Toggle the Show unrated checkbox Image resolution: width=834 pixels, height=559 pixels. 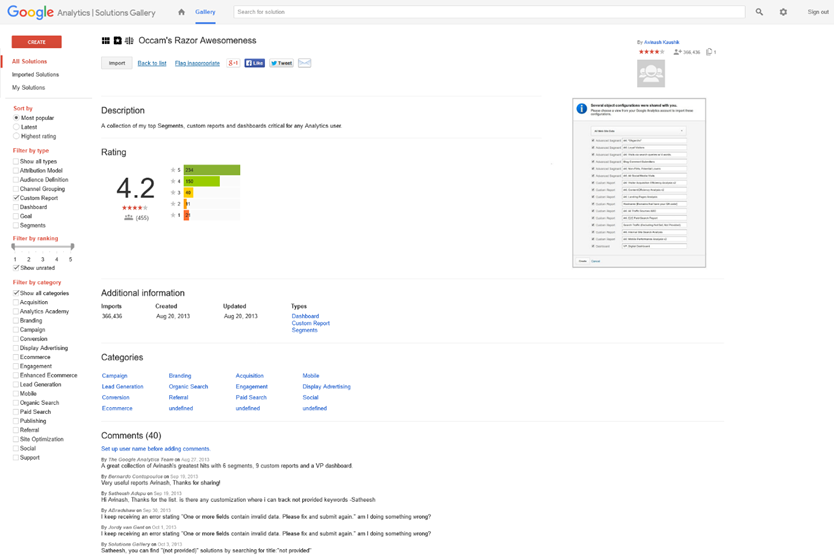tap(16, 268)
